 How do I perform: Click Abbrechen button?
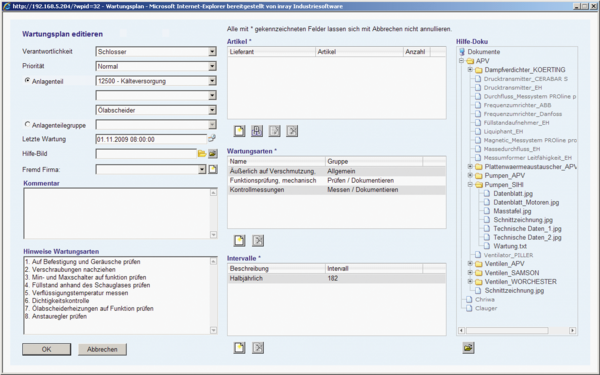coord(102,349)
